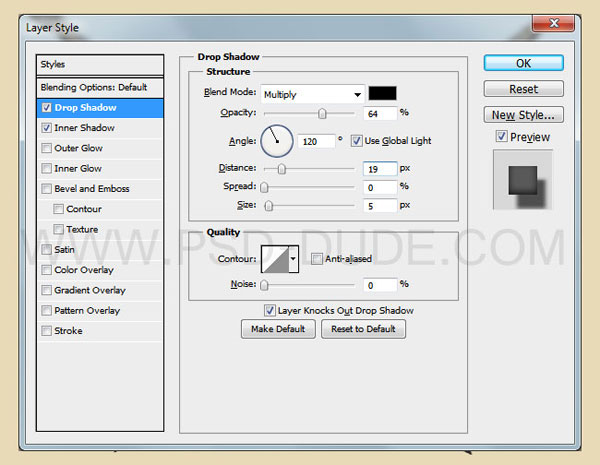Open the black shadow color swatch
600x465 pixels.
tap(382, 93)
